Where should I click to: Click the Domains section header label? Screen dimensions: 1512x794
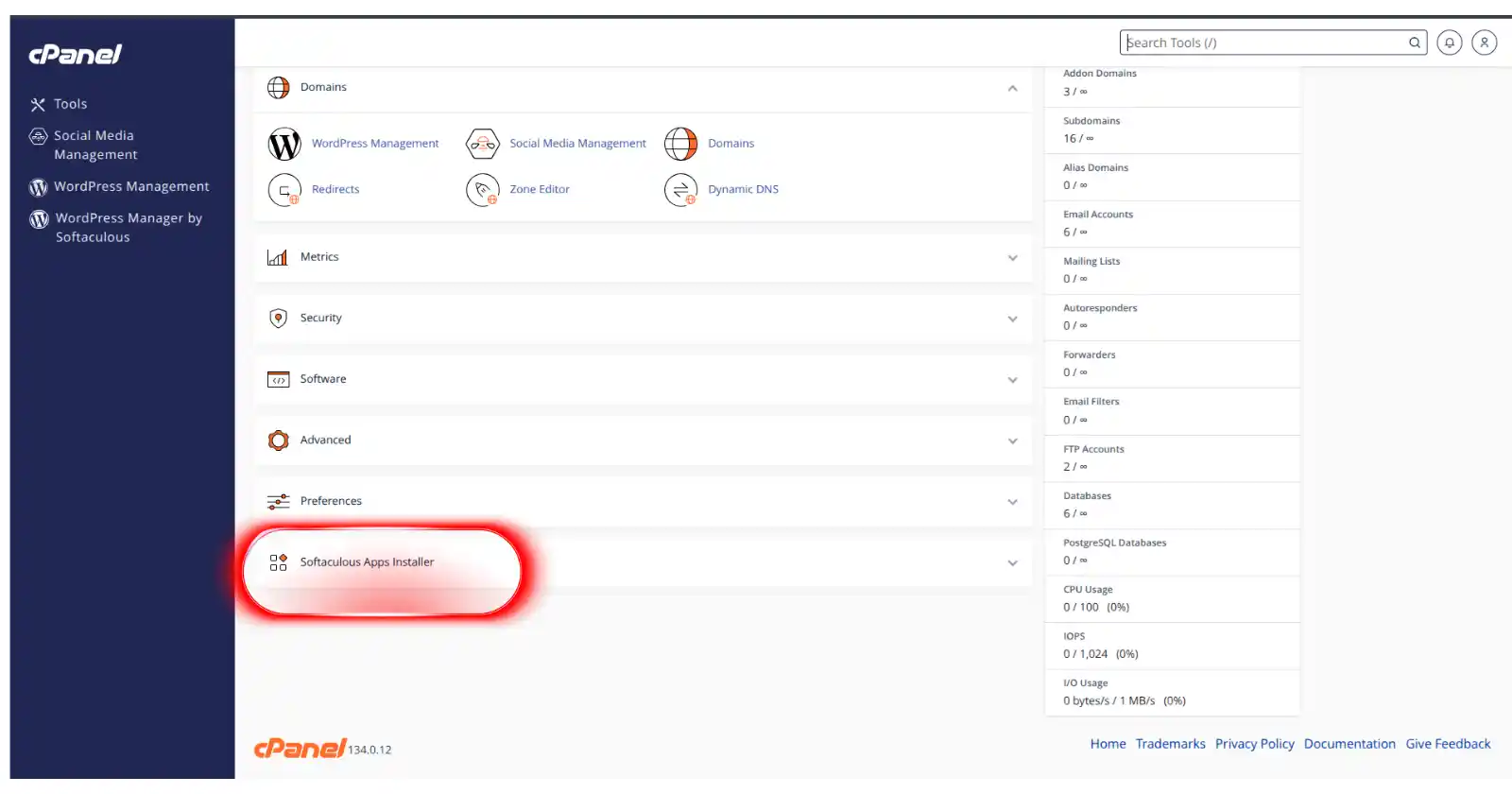(x=323, y=87)
